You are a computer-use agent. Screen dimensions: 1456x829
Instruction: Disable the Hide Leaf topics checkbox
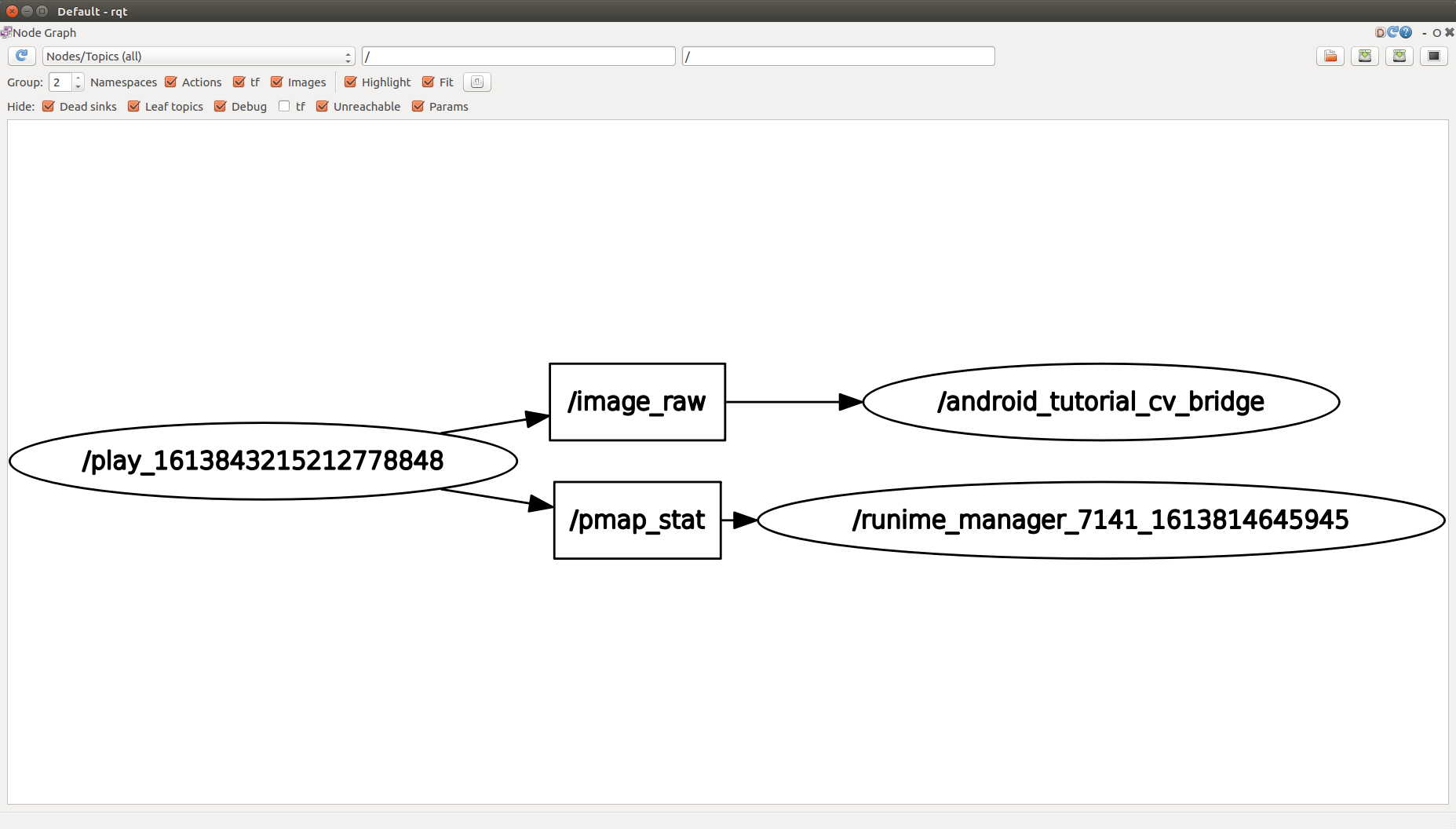pos(134,107)
